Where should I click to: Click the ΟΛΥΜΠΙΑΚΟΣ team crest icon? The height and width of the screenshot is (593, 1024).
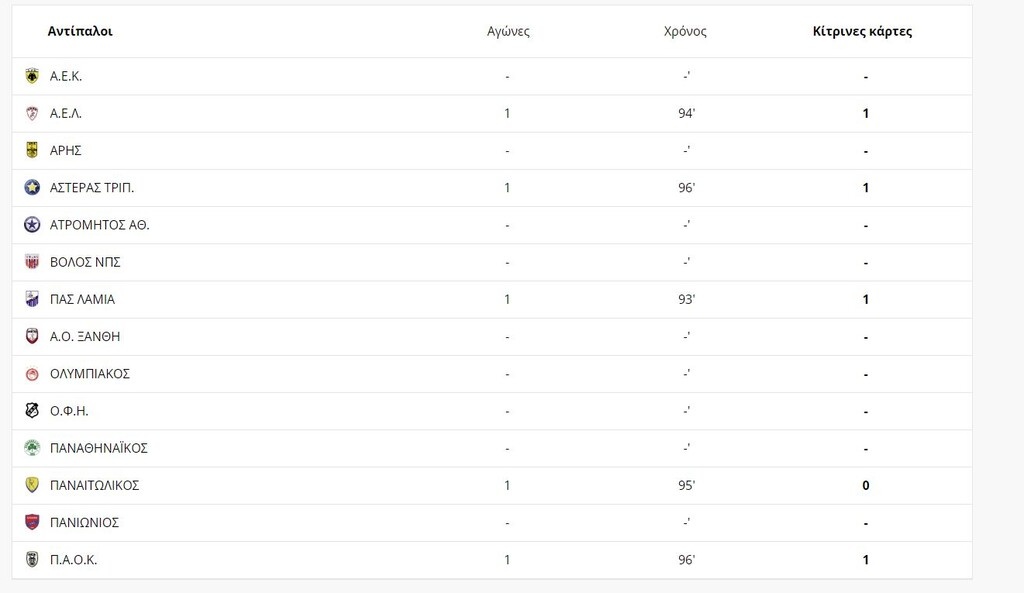[32, 374]
